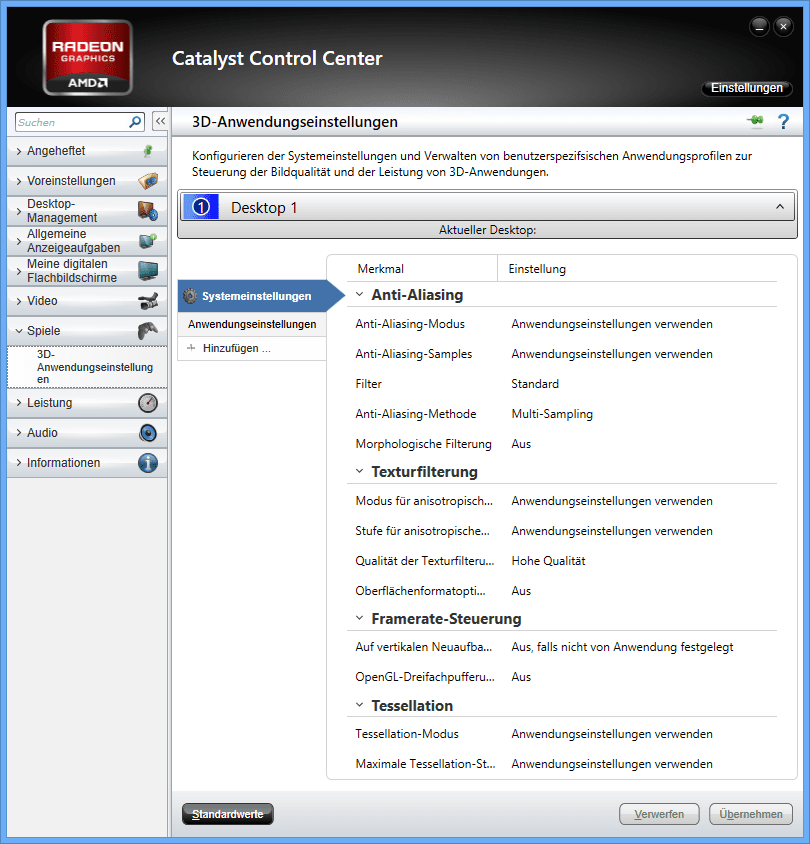Viewport: 810px width, 844px height.
Task: Toggle Morphologische Filterung Aus value
Action: 521,444
